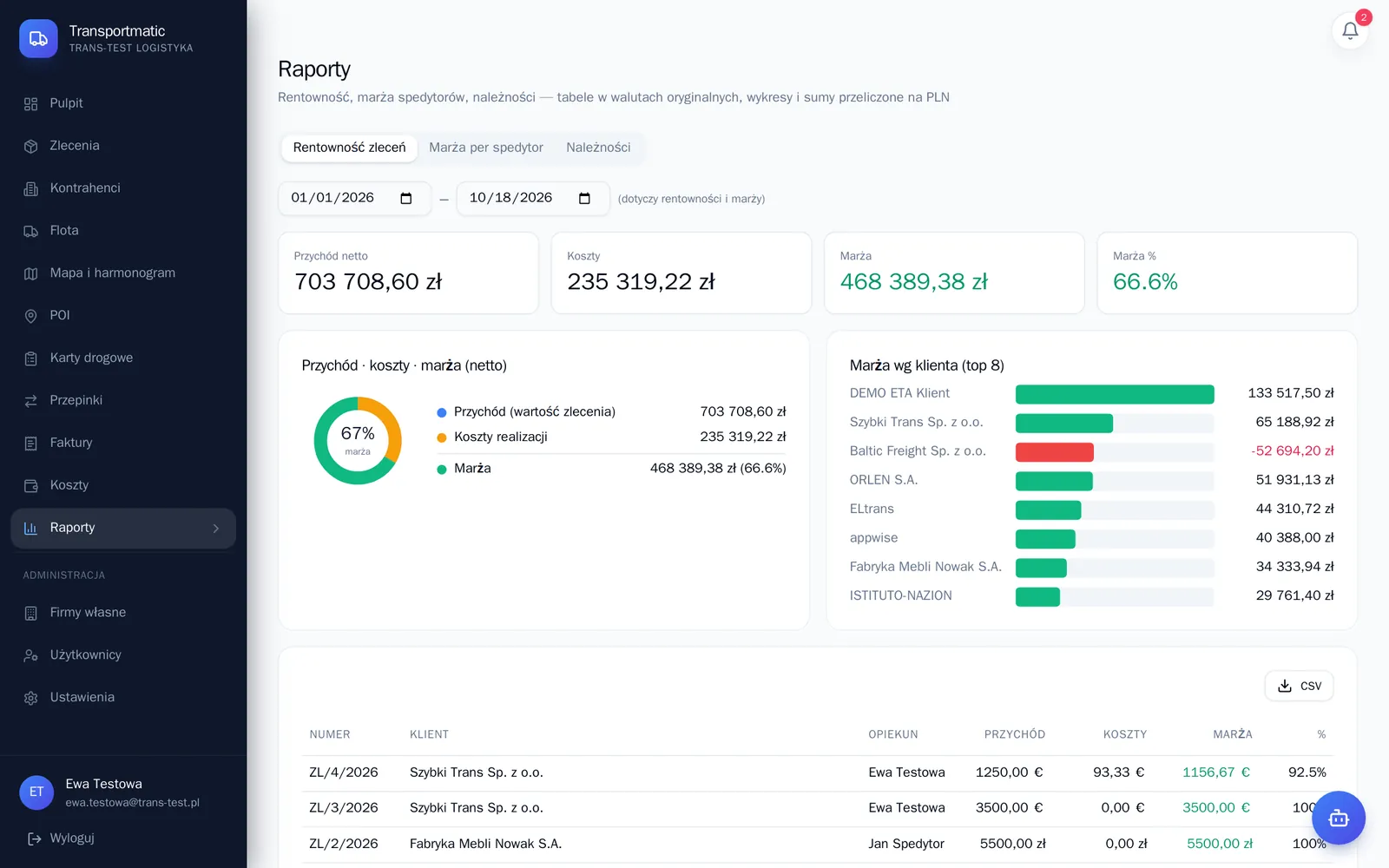Click the Firmy własne building icon
The image size is (1389, 868).
(x=31, y=614)
